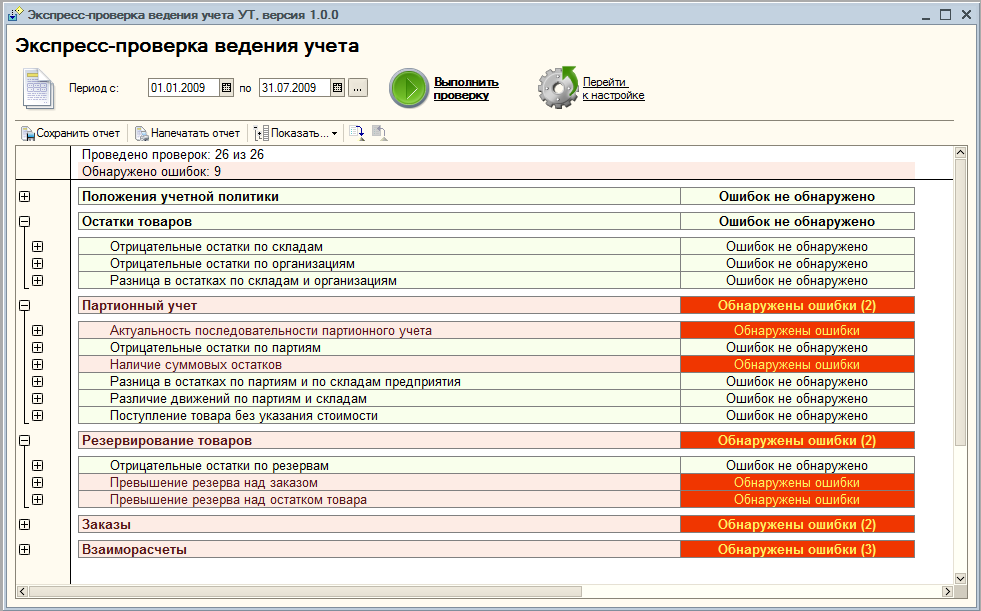Click vertical scrollbar up arrow
This screenshot has width=981, height=611.
click(x=960, y=152)
